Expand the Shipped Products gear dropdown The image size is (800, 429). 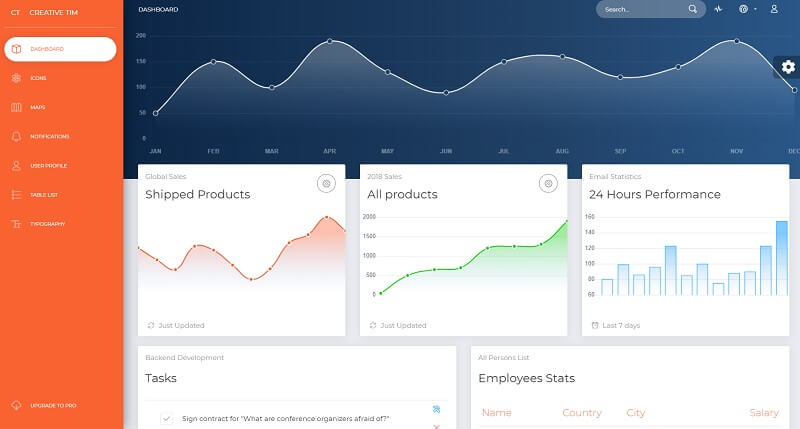click(325, 183)
